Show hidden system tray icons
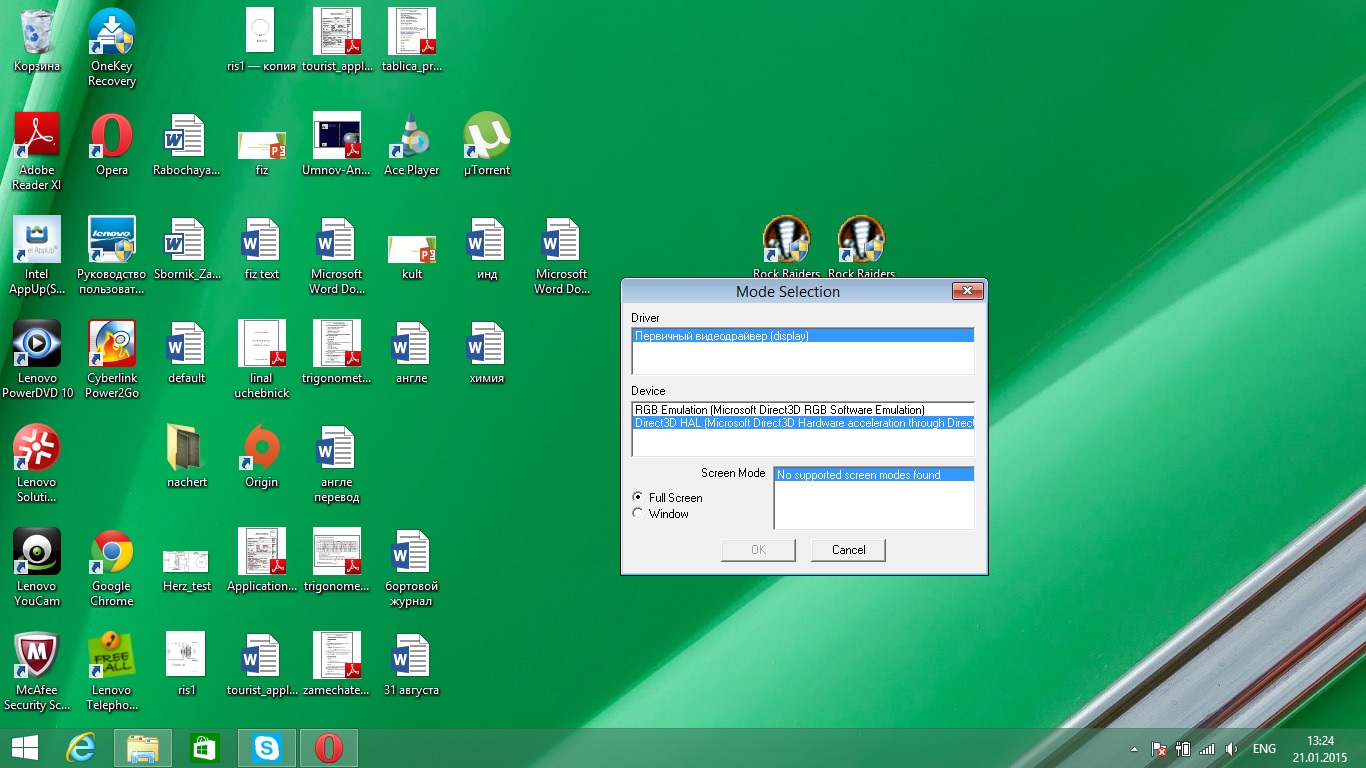 (1134, 749)
